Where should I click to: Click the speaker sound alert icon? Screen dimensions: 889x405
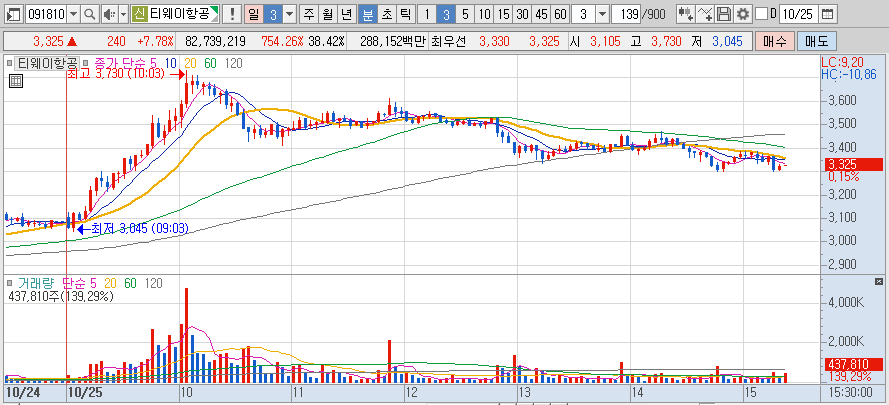tap(109, 14)
